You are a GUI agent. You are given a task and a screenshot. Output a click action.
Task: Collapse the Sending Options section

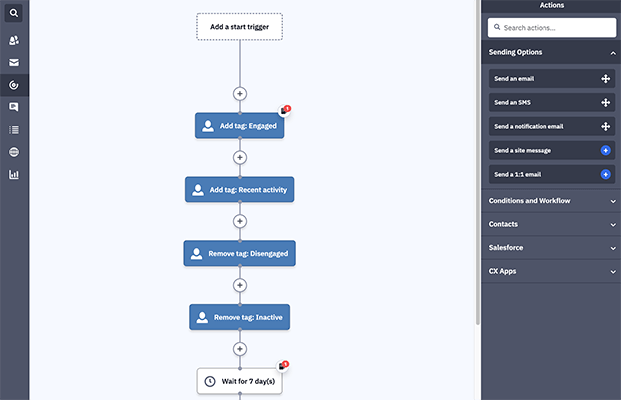pos(612,52)
